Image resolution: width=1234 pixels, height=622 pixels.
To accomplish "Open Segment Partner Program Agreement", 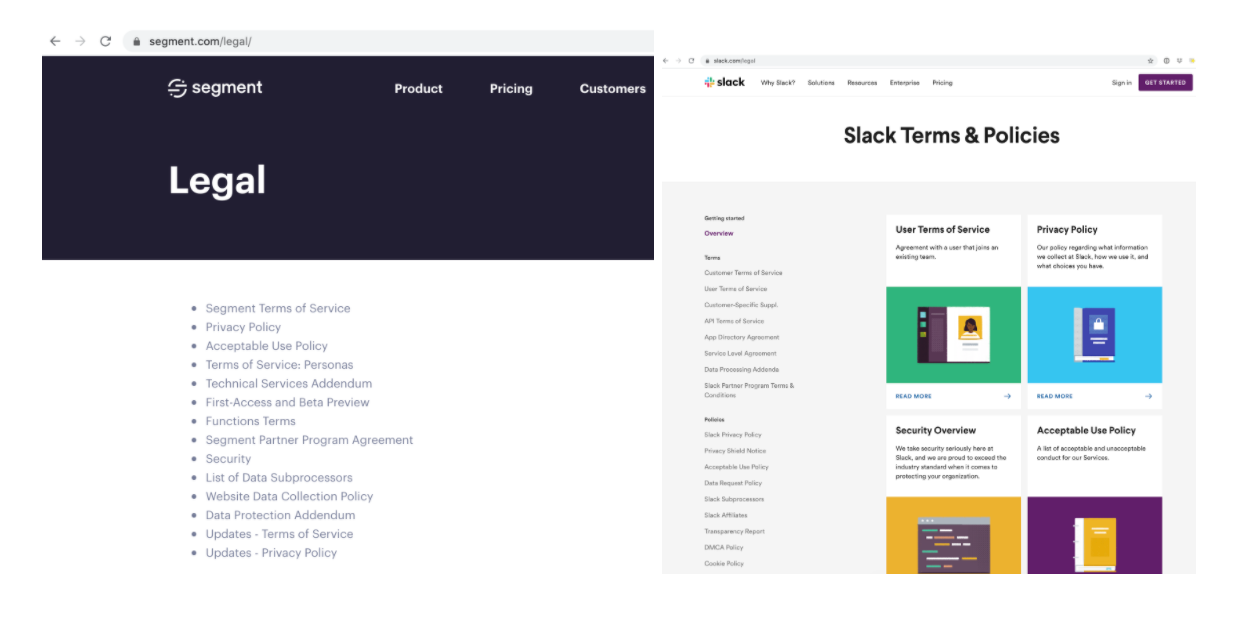I will click(309, 440).
